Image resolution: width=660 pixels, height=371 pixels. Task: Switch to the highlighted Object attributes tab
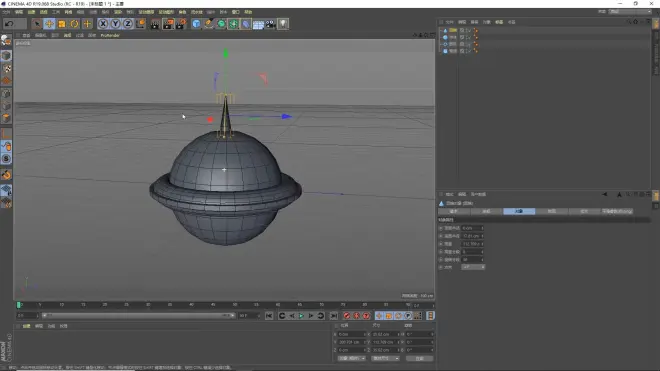click(519, 211)
